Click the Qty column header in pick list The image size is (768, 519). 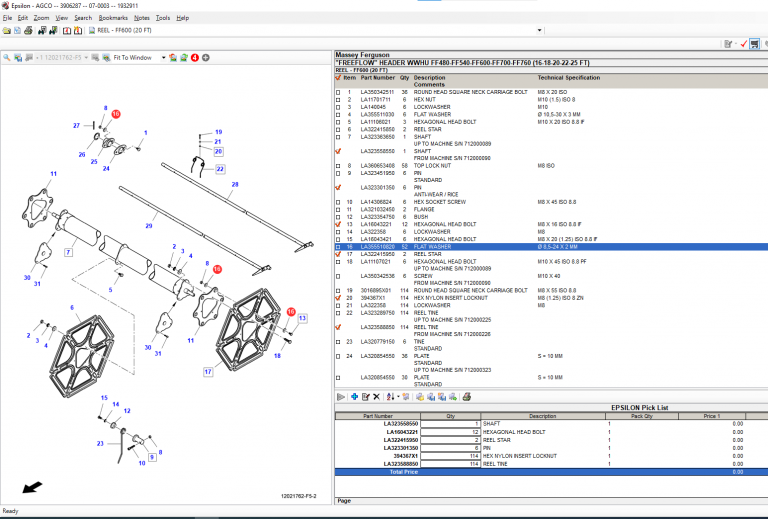(x=449, y=416)
